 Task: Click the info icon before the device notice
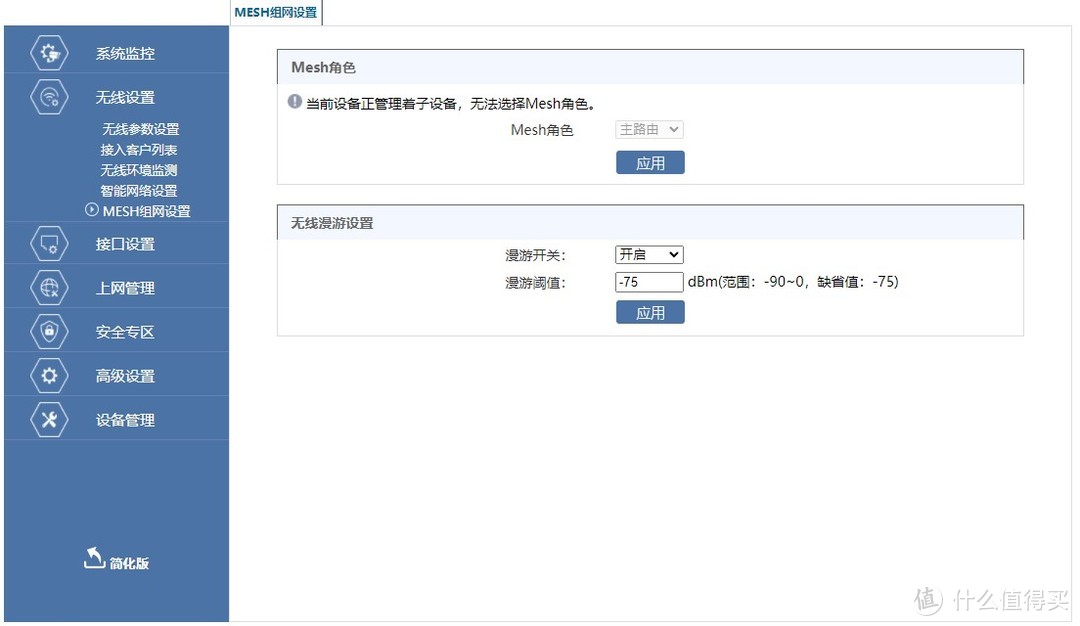[x=293, y=101]
